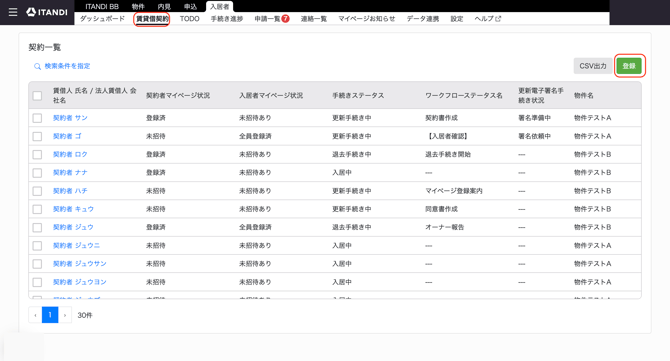
Task: Open contract 契約者 キュウ link
Action: coord(73,209)
